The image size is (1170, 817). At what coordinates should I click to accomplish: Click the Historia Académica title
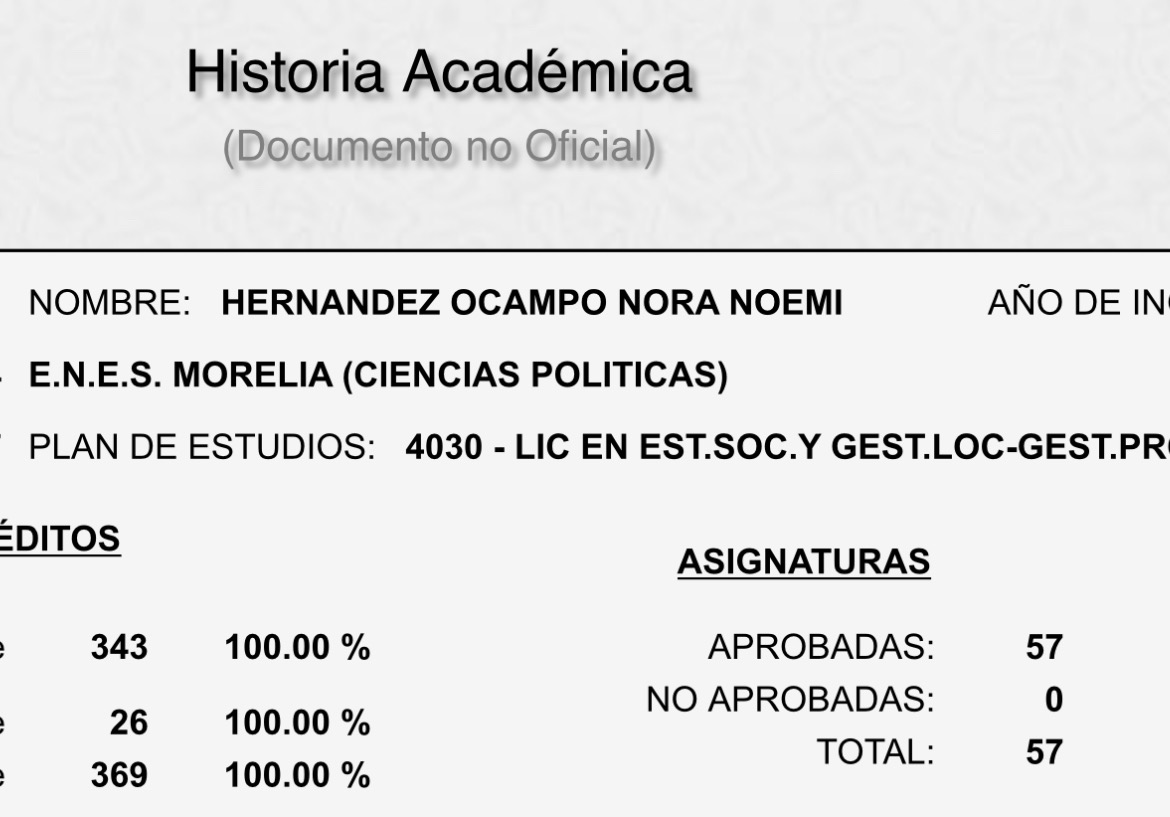click(x=439, y=73)
